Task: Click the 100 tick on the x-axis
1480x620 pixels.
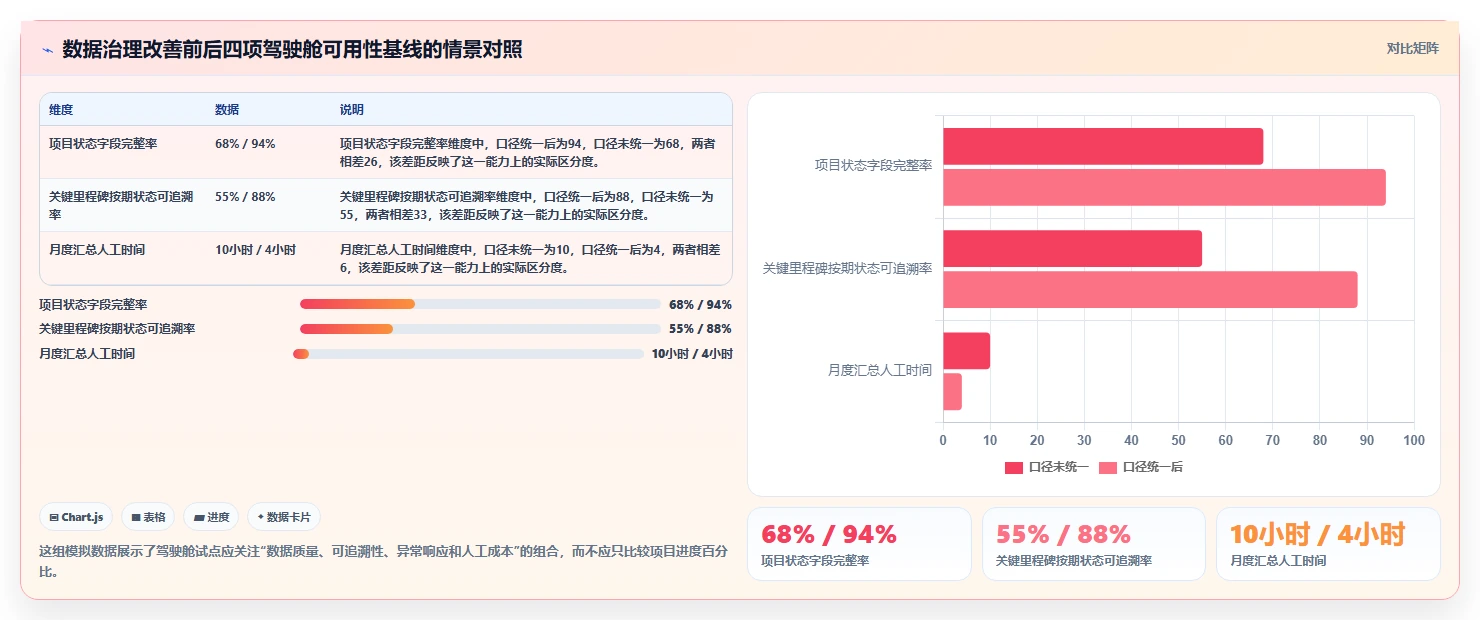Action: coord(1414,440)
